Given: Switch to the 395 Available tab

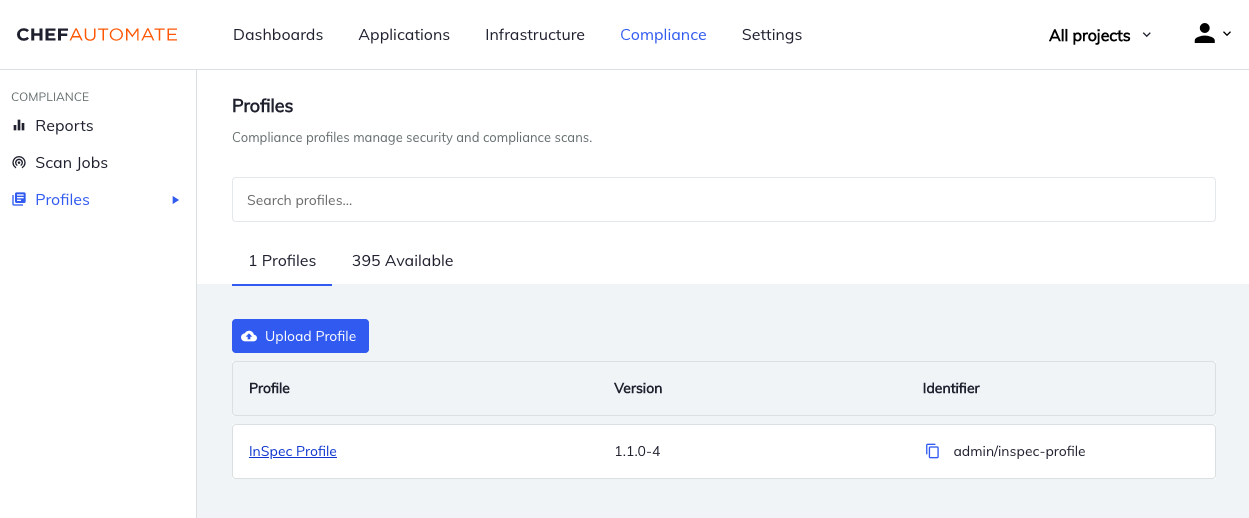Looking at the screenshot, I should tap(402, 261).
